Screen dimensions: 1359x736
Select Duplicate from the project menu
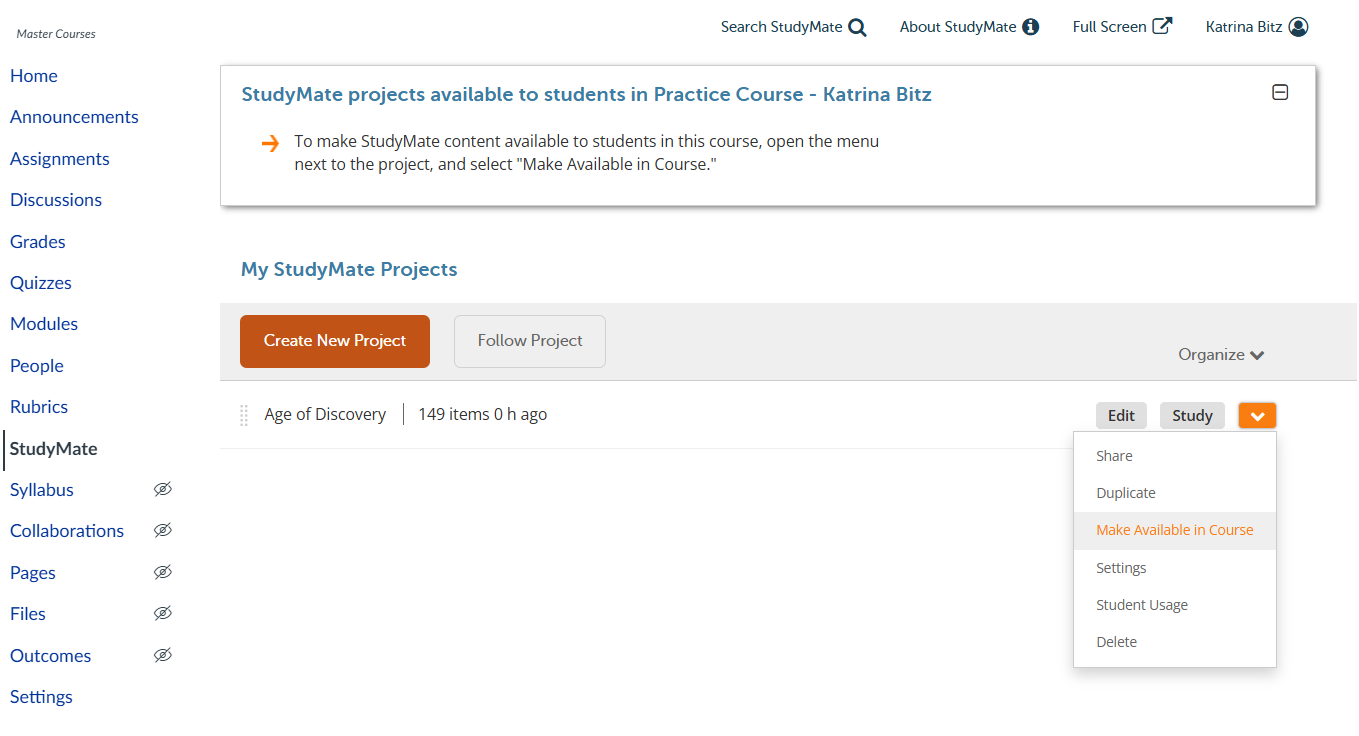pyautogui.click(x=1125, y=493)
